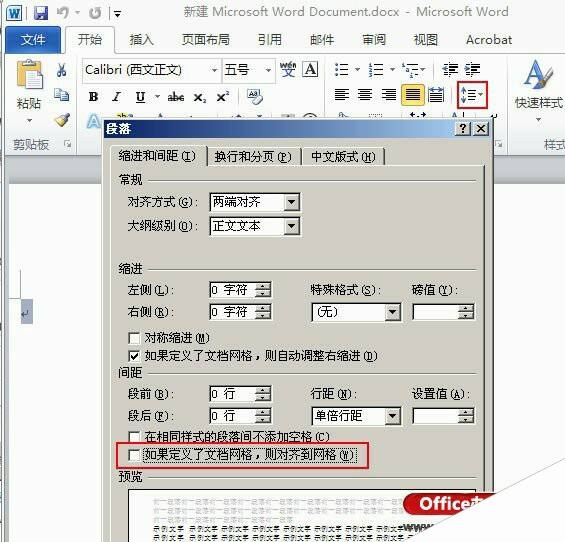Switch to the Insert (插入) ribbon tab
Screen dimensions: 565x542
(x=142, y=40)
